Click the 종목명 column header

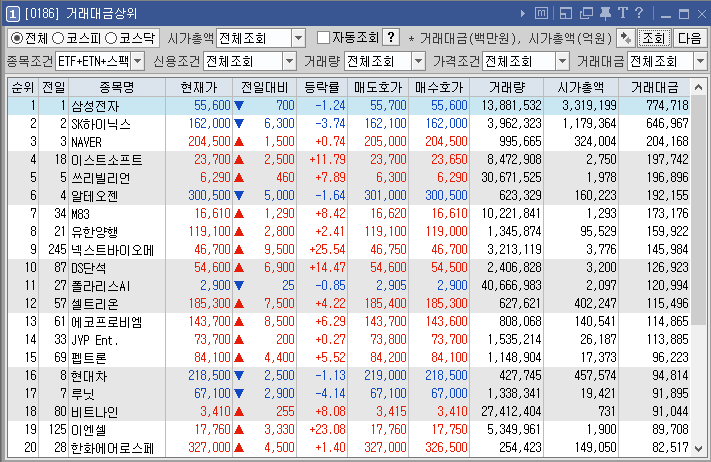coord(117,87)
